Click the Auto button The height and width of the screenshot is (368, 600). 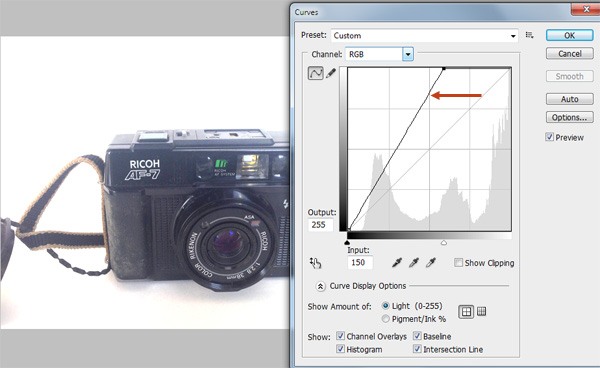[570, 99]
